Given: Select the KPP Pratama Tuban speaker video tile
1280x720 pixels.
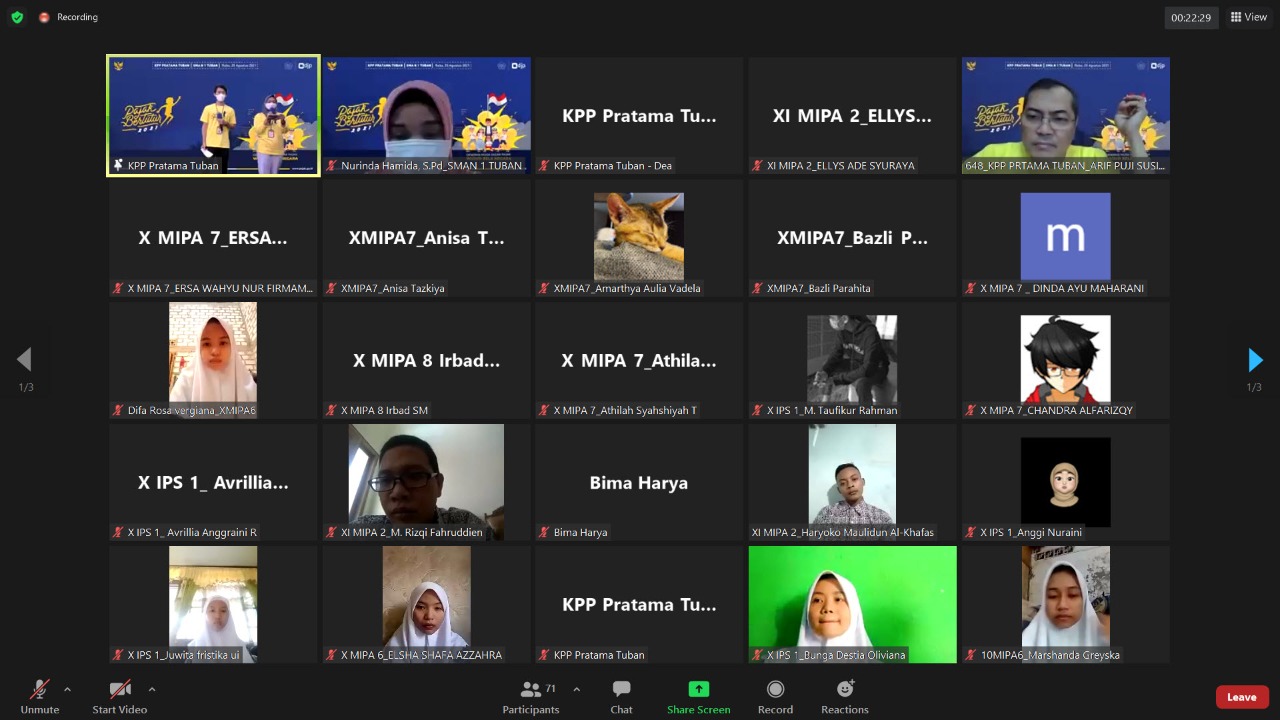Looking at the screenshot, I should (213, 115).
